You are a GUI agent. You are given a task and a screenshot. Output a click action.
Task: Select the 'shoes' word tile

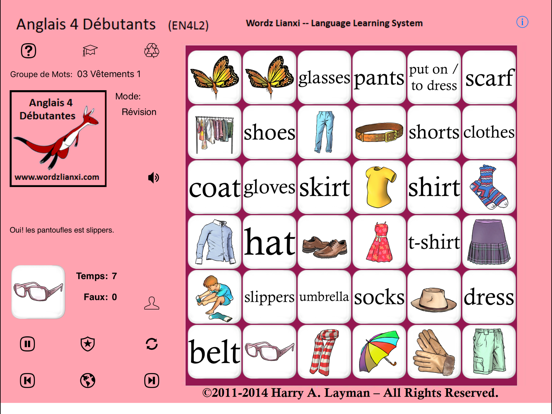tap(269, 132)
